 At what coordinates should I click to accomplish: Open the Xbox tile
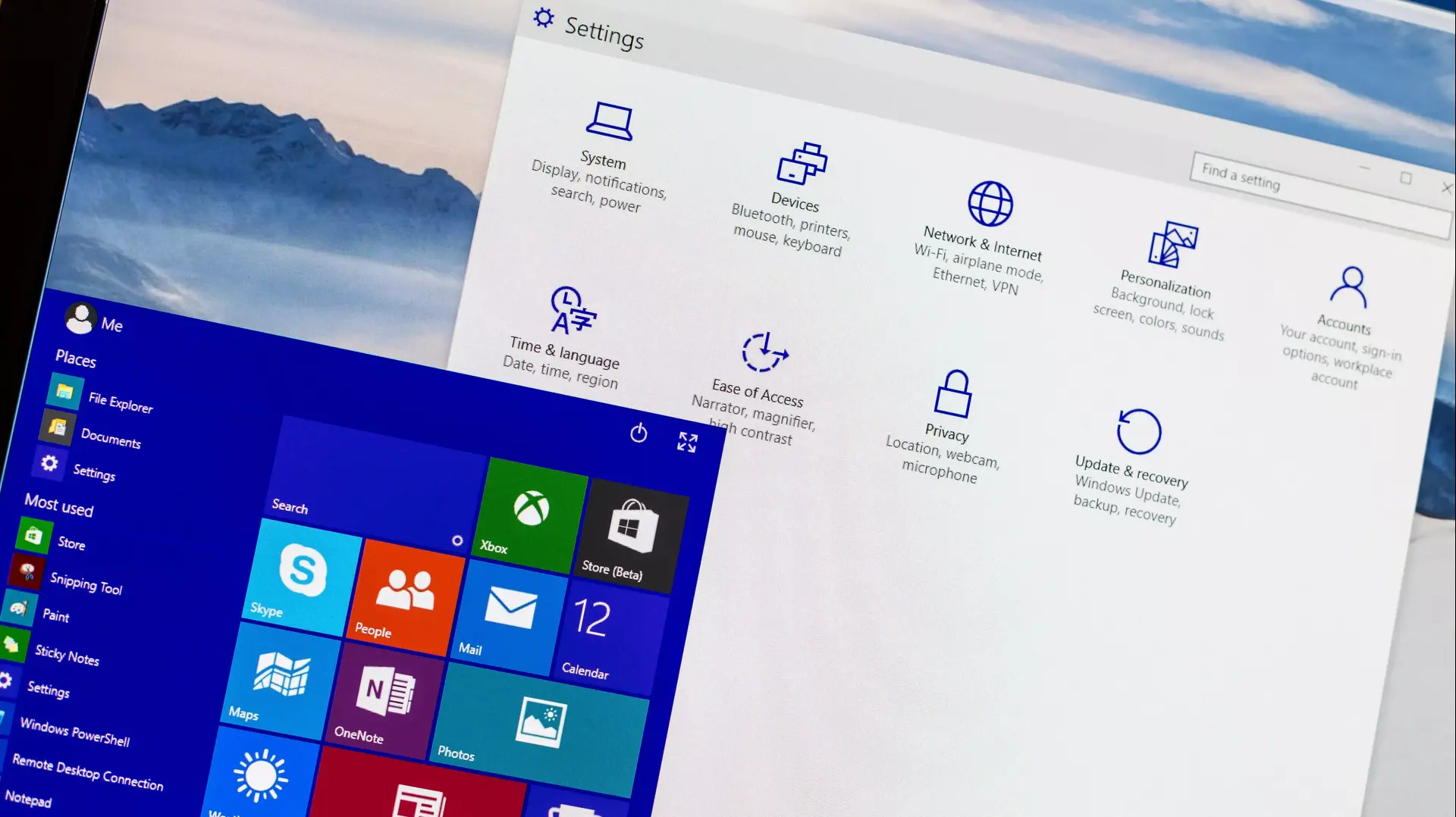click(x=529, y=516)
